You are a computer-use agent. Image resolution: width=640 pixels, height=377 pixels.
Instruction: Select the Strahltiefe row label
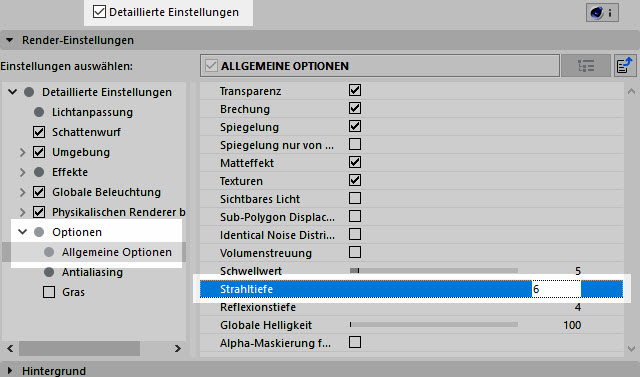tap(246, 289)
